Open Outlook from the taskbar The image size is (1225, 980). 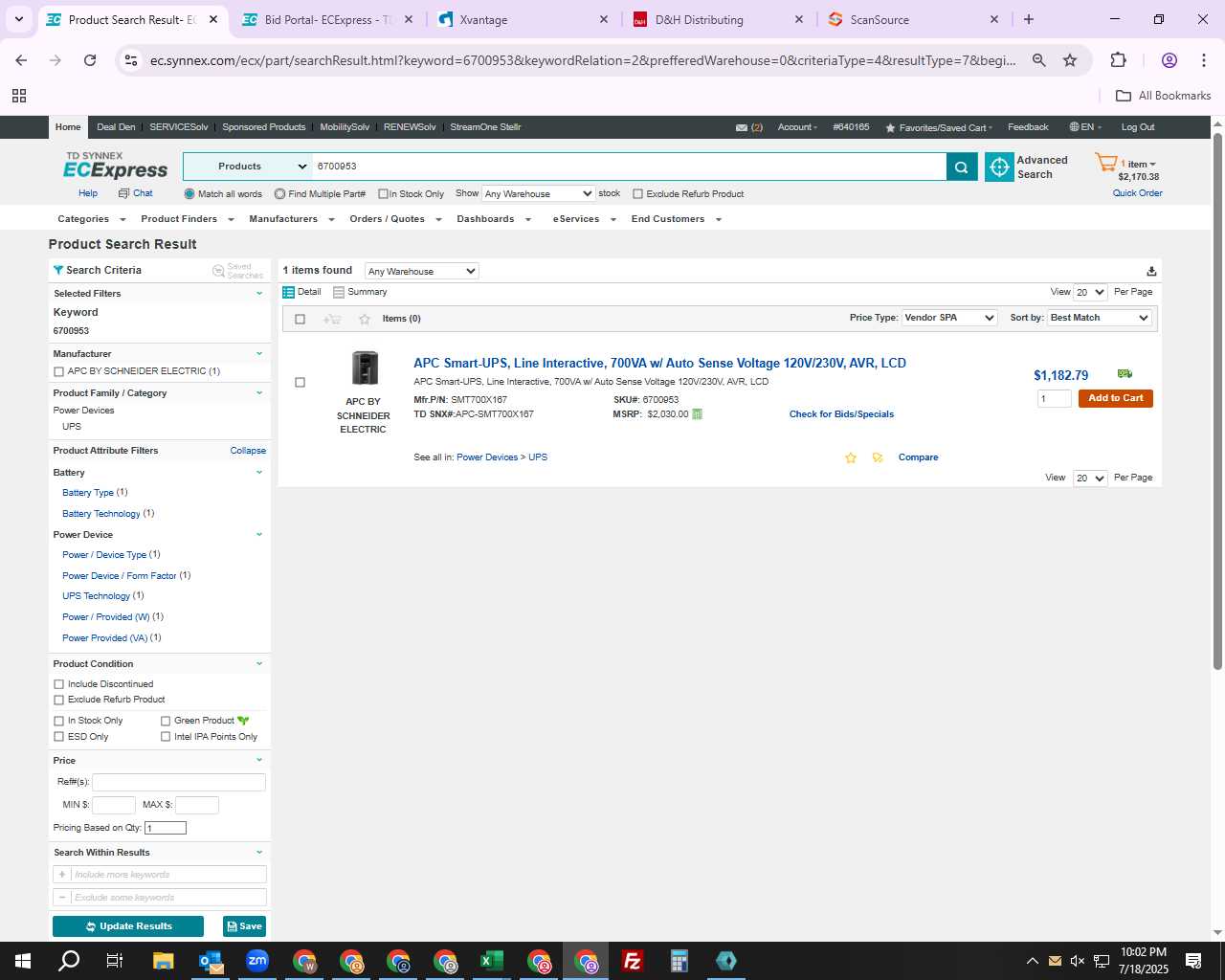click(211, 961)
